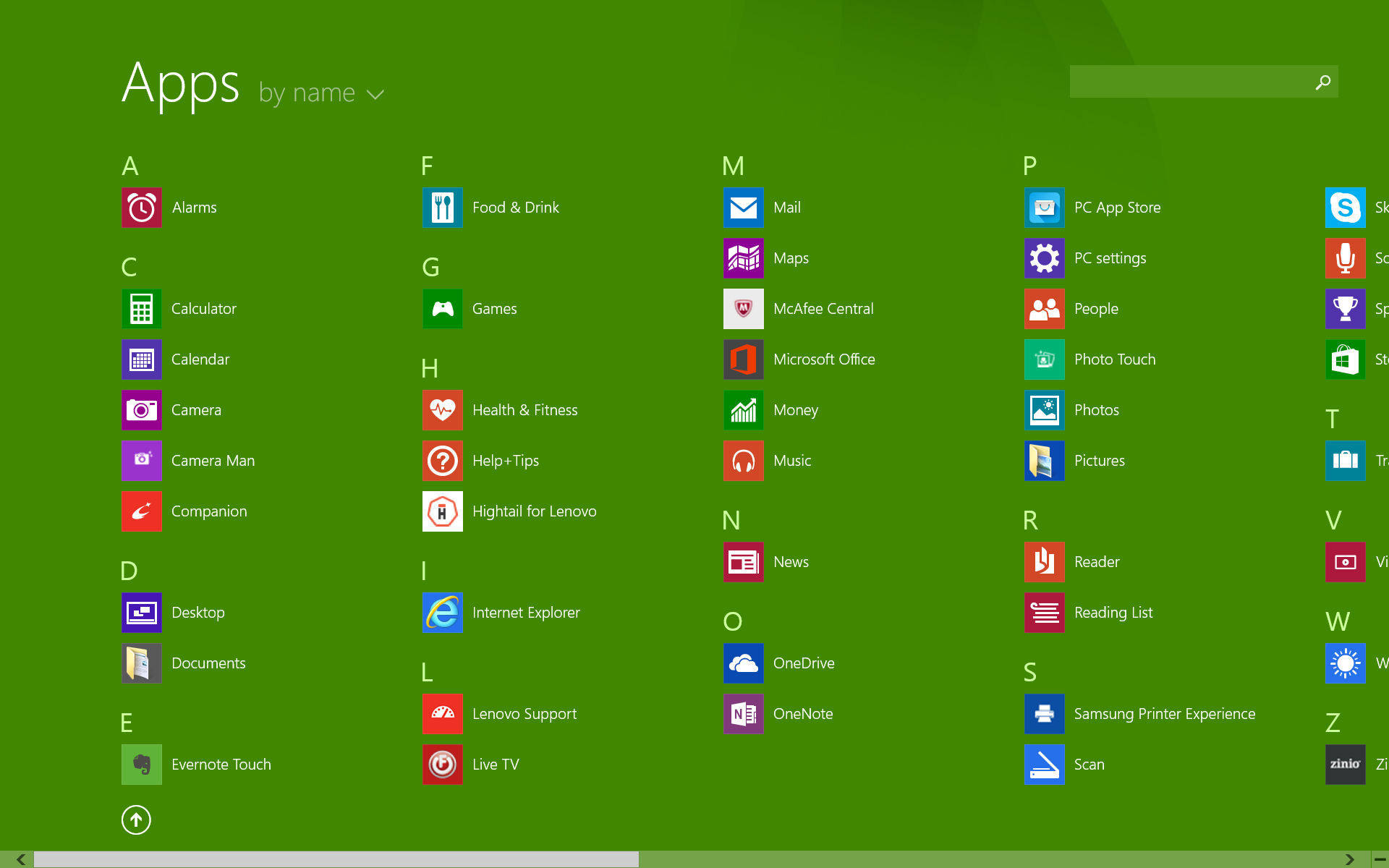1389x868 pixels.
Task: Launch the Scan app icon
Action: [x=1044, y=765]
